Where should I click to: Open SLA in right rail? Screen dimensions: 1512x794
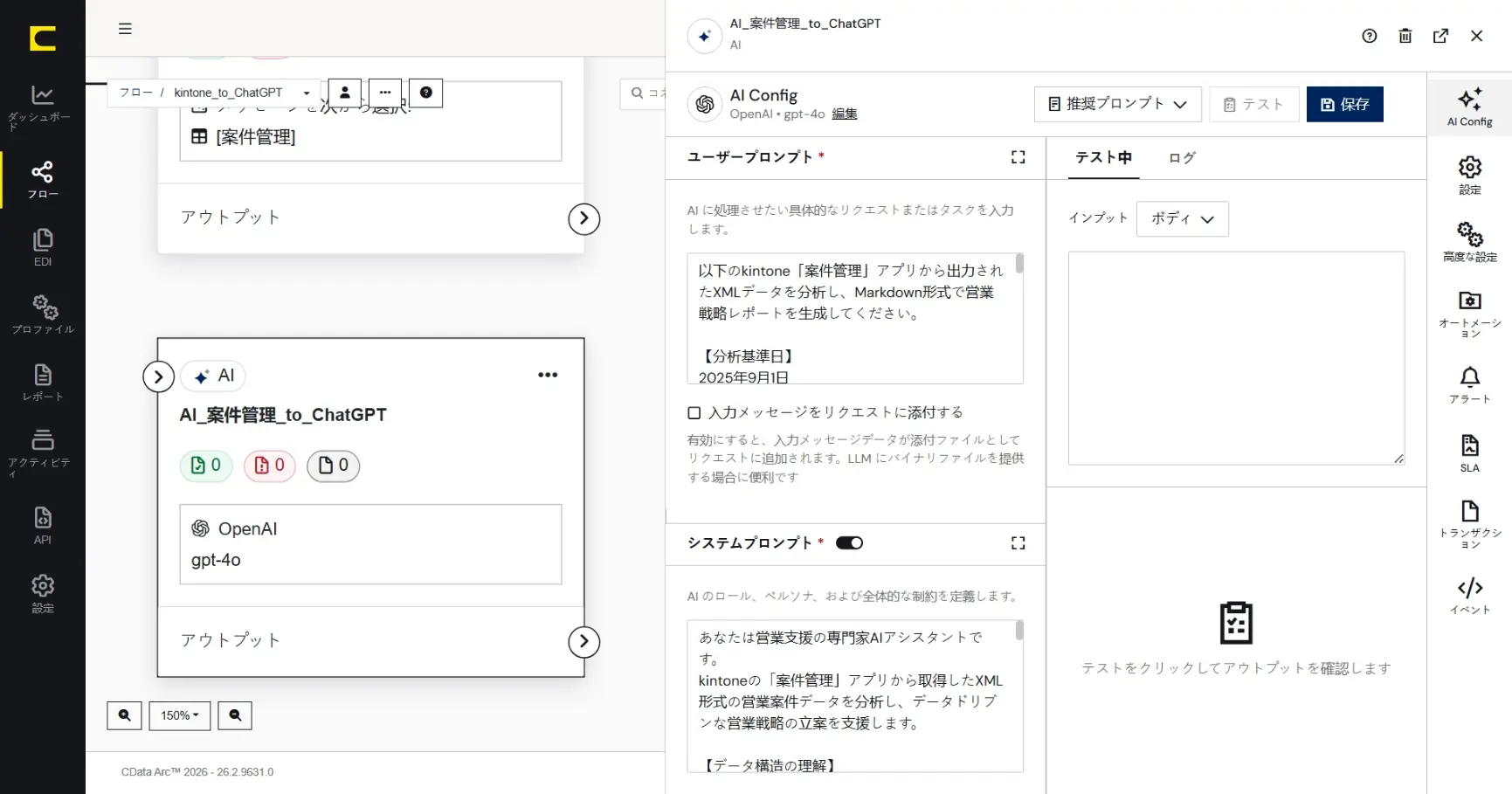[x=1470, y=453]
